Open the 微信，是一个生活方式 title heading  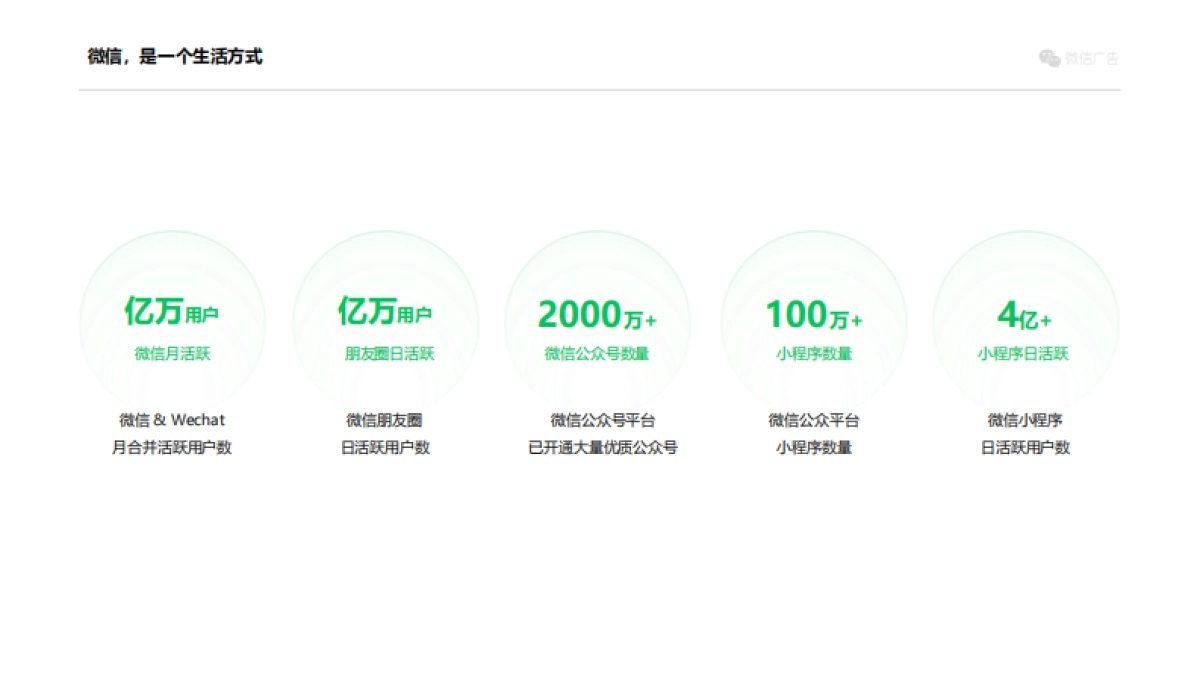pos(174,57)
